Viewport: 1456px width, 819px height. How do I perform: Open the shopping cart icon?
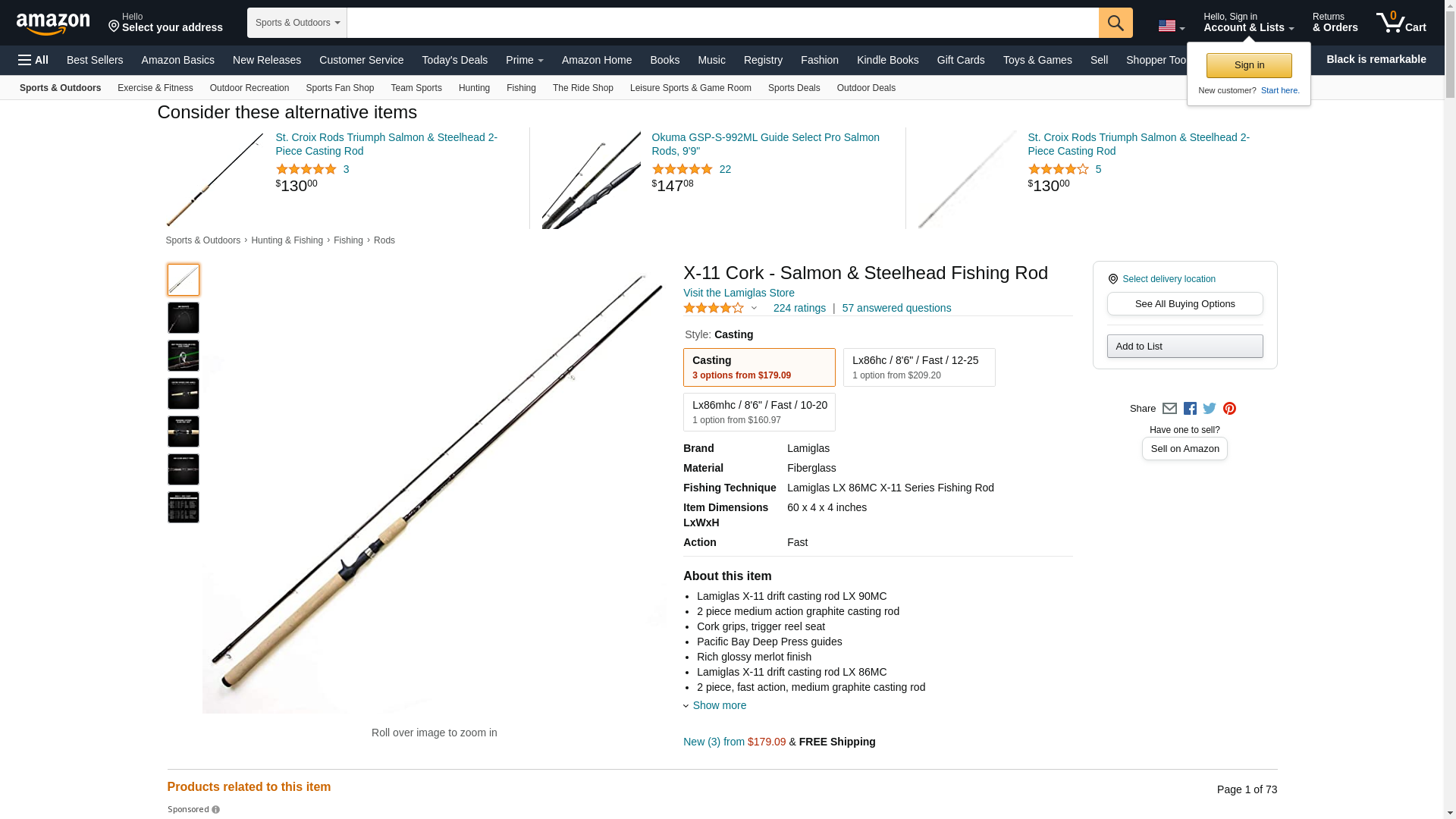pyautogui.click(x=1401, y=23)
